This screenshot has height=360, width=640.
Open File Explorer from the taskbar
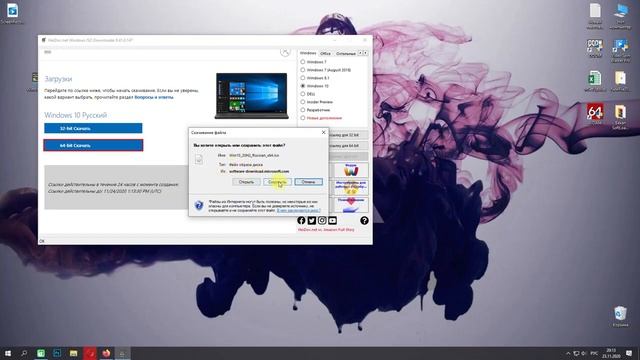point(73,353)
